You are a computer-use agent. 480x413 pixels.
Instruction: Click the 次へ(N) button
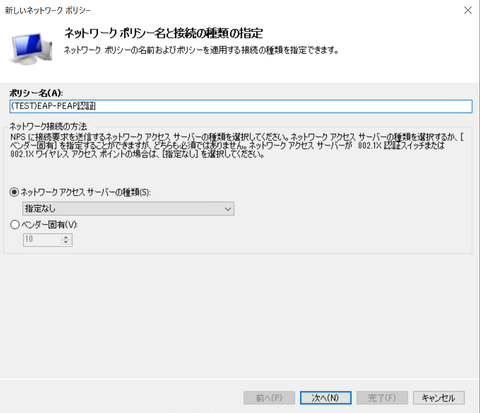pyautogui.click(x=325, y=398)
